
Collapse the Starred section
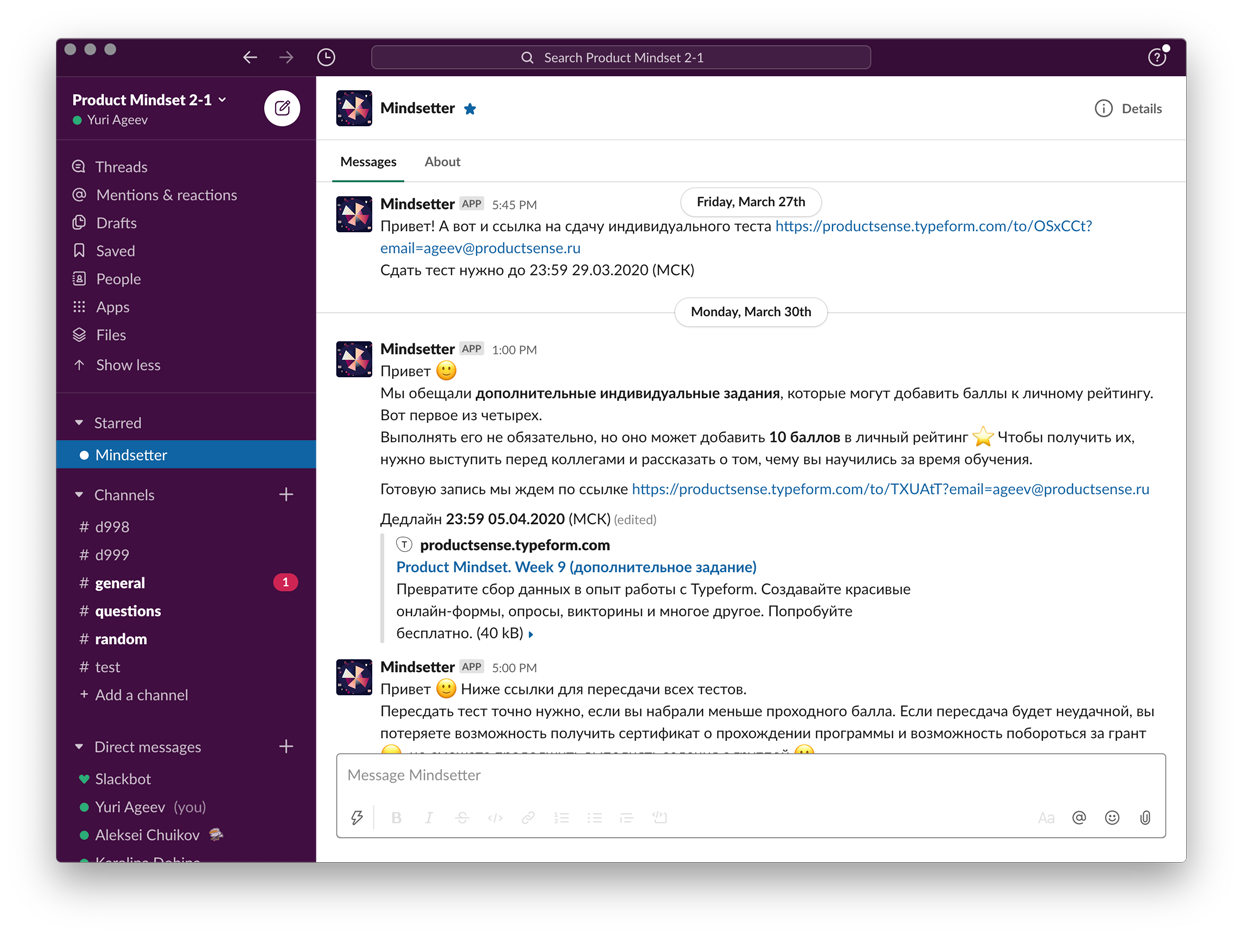(x=79, y=423)
